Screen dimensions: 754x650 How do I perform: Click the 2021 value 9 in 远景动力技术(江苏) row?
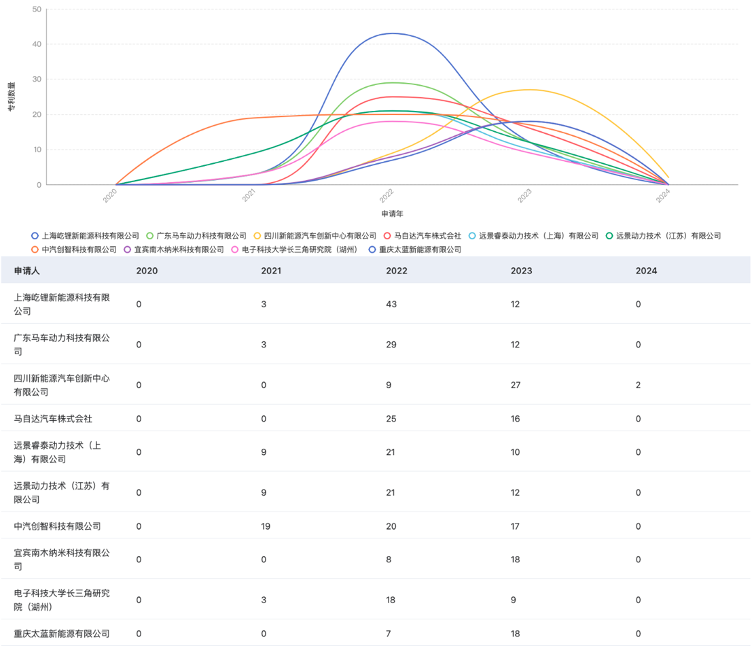click(x=264, y=493)
